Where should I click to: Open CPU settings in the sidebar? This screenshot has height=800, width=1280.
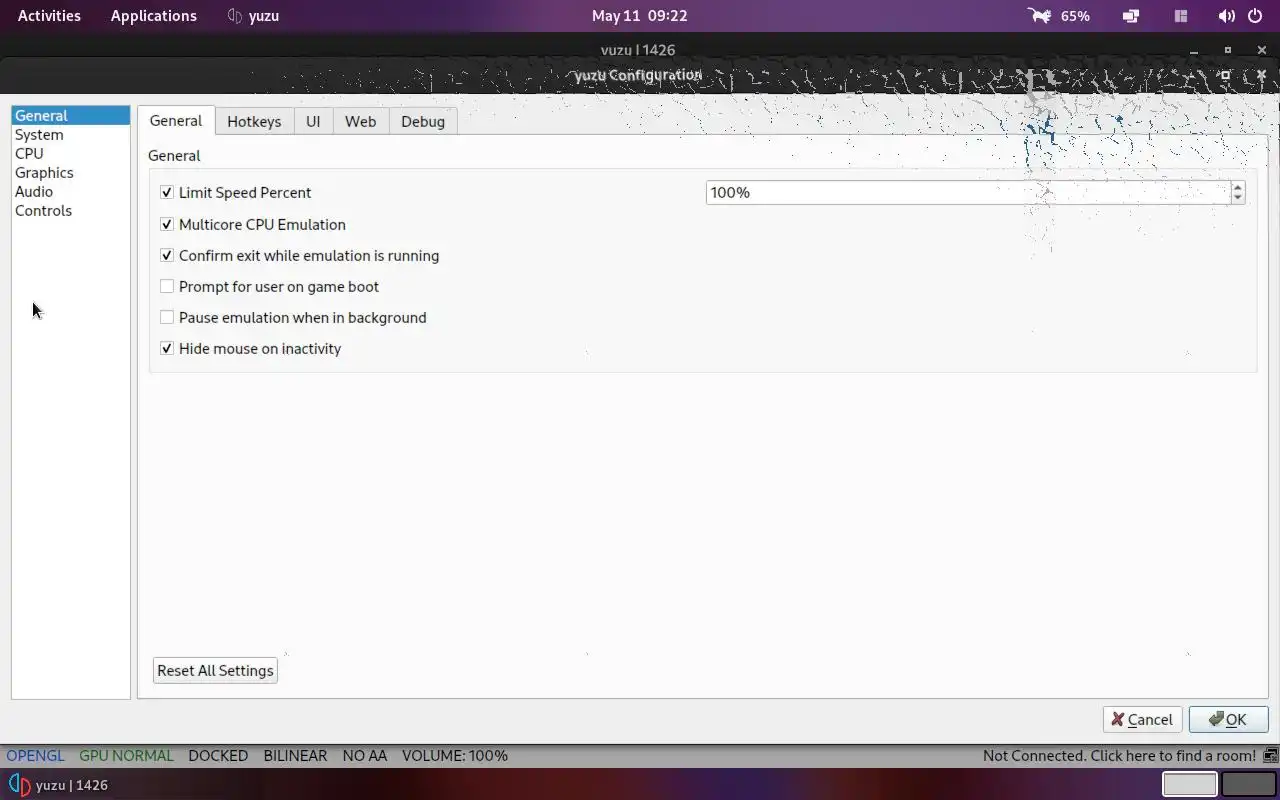pyautogui.click(x=71, y=153)
